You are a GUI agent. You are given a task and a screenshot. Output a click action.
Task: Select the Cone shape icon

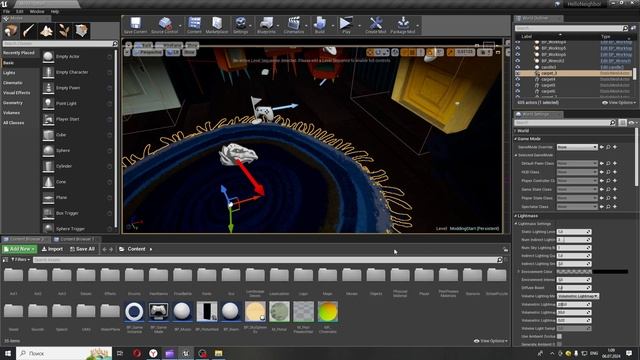tap(48, 182)
